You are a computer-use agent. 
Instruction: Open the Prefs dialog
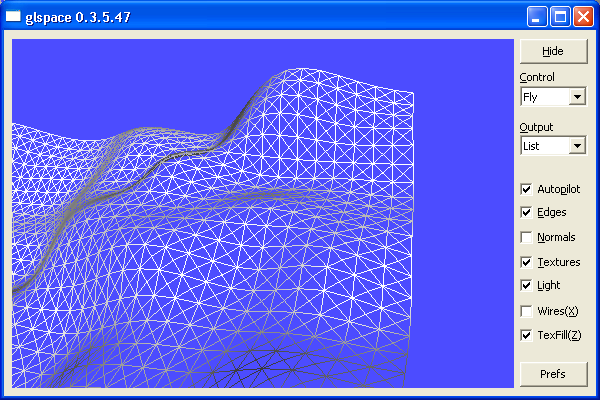pyautogui.click(x=553, y=374)
